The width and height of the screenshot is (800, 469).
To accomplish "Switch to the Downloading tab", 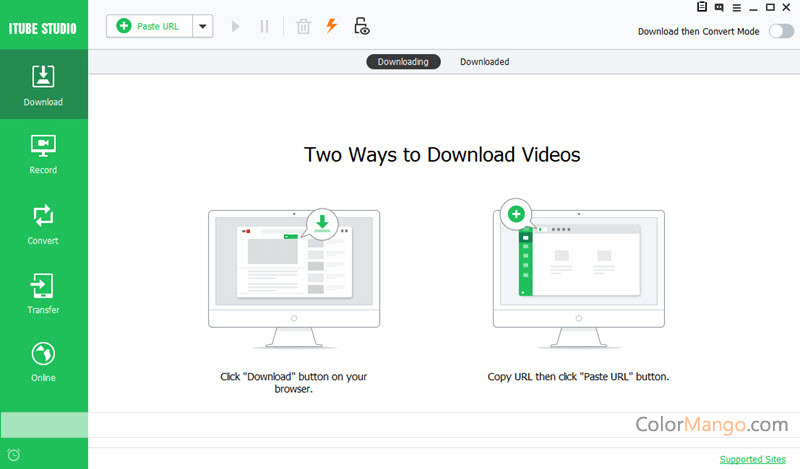I will point(403,62).
